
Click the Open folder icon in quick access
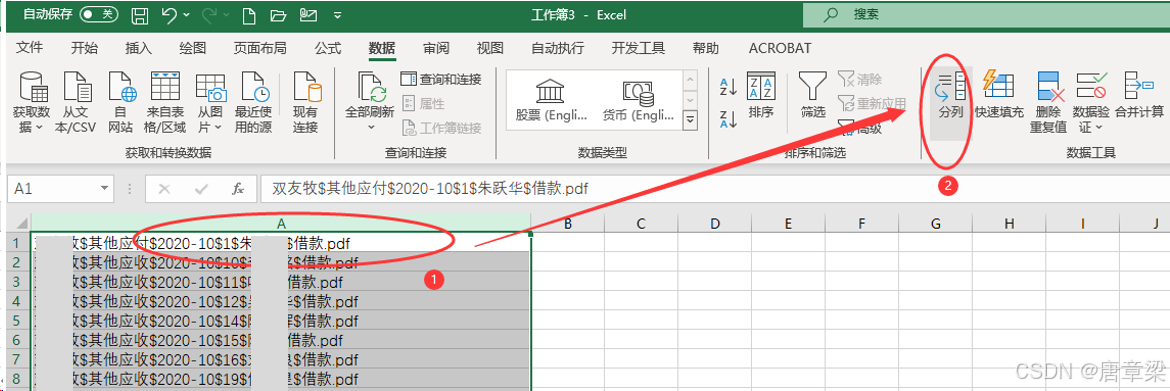pos(278,15)
